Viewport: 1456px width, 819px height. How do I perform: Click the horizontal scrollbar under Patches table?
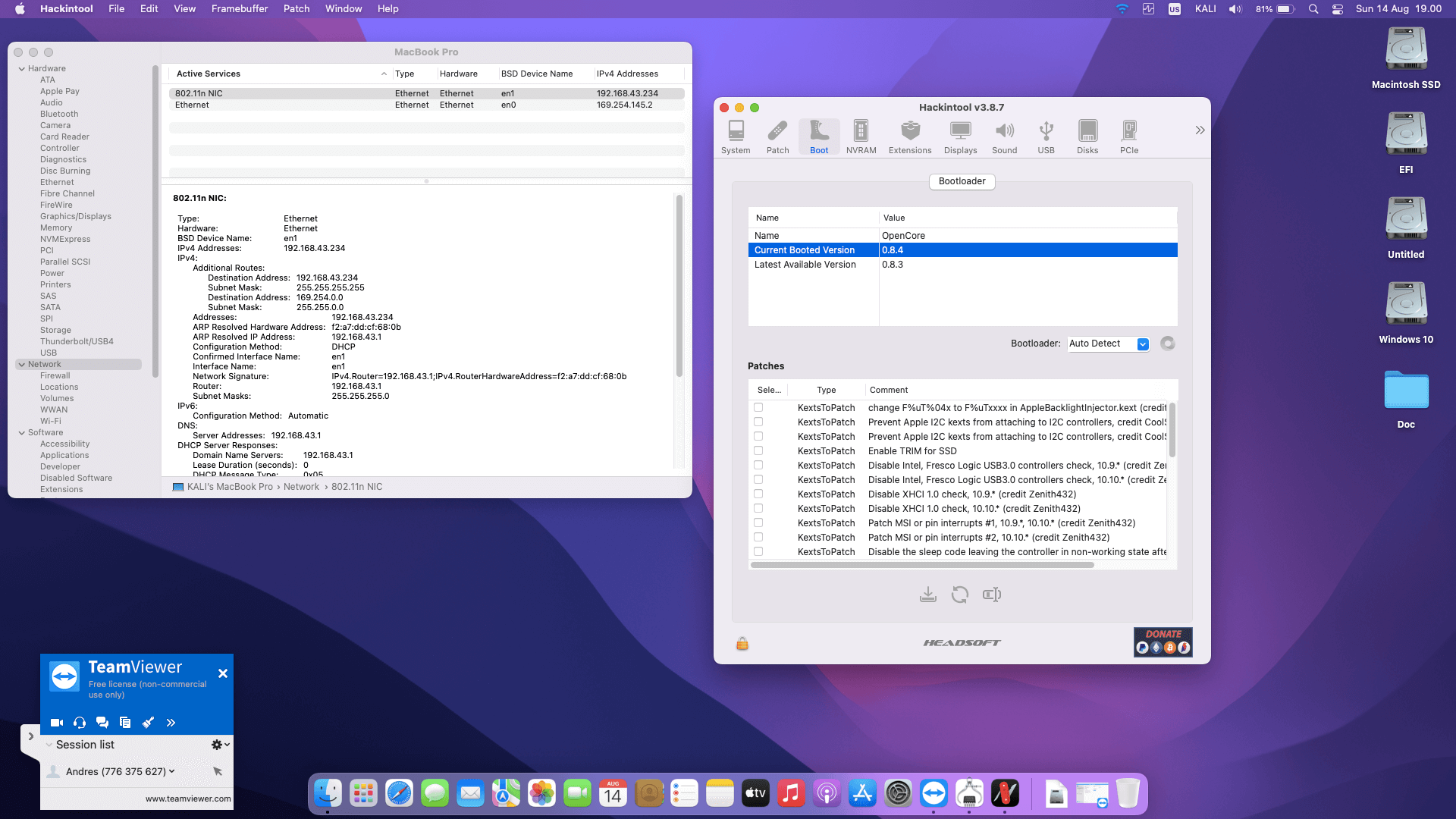921,565
